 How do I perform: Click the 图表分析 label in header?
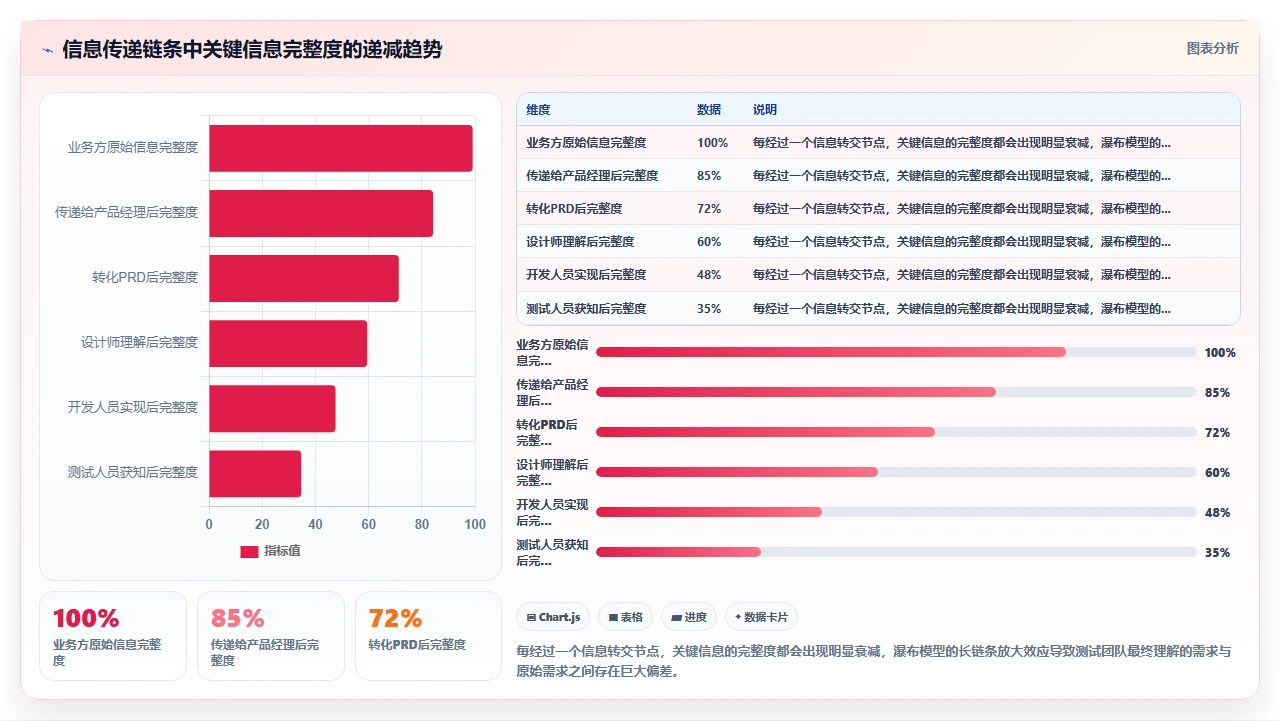(x=1212, y=48)
